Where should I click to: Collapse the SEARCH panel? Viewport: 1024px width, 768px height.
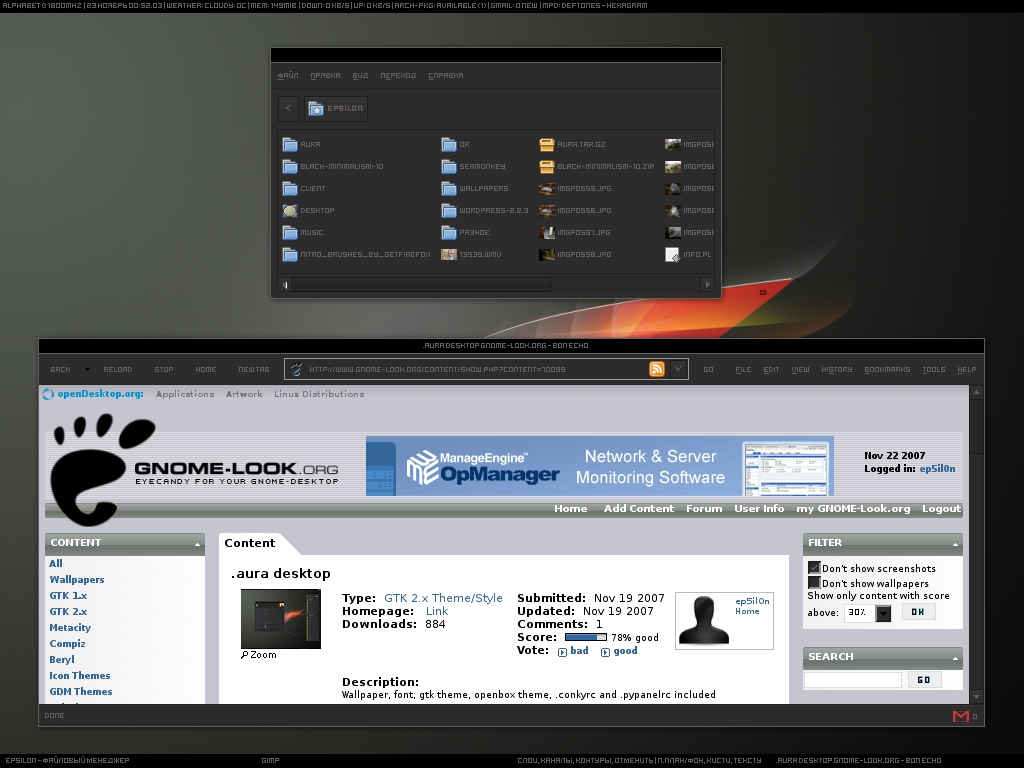(x=955, y=658)
